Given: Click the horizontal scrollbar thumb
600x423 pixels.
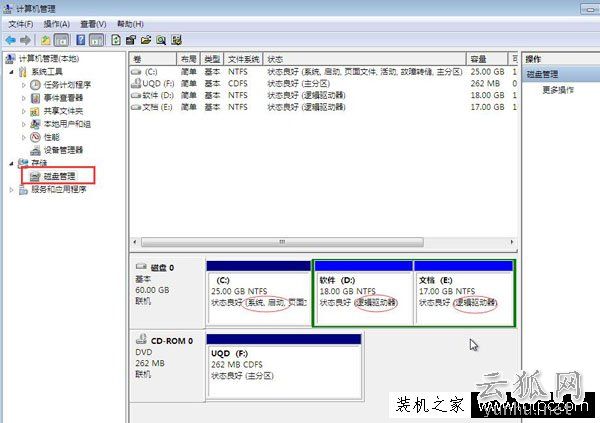Looking at the screenshot, I should [x=282, y=242].
